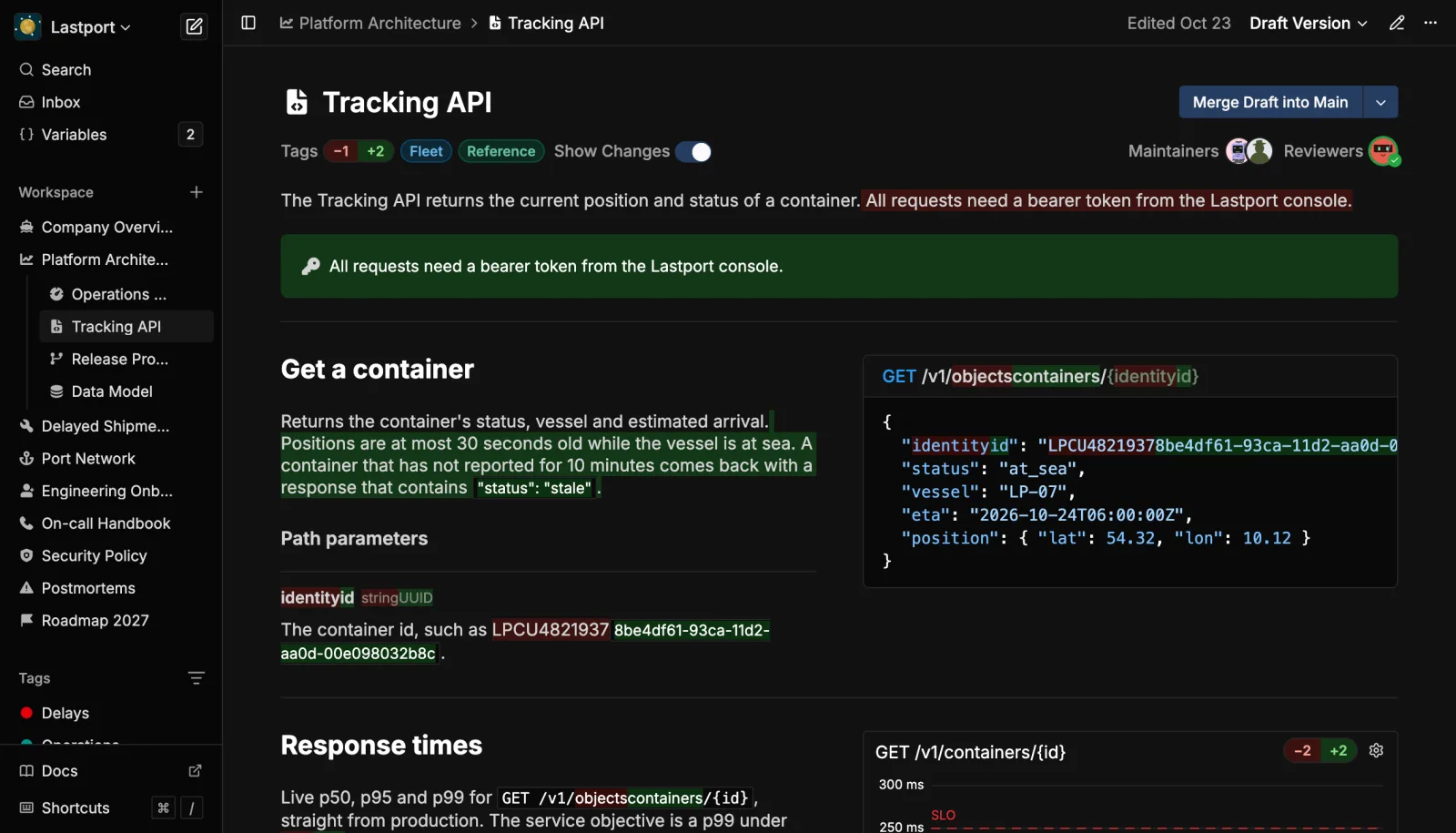Turn off the Show Changes toggle

693,152
